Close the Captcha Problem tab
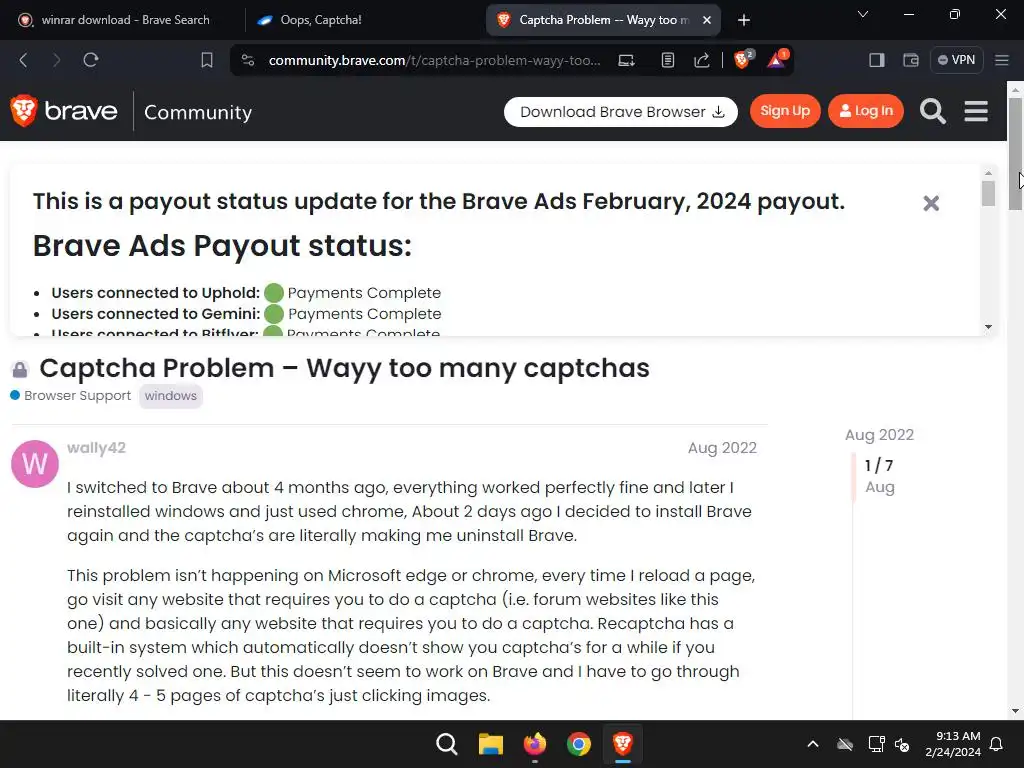Viewport: 1024px width, 768px height. 707,20
